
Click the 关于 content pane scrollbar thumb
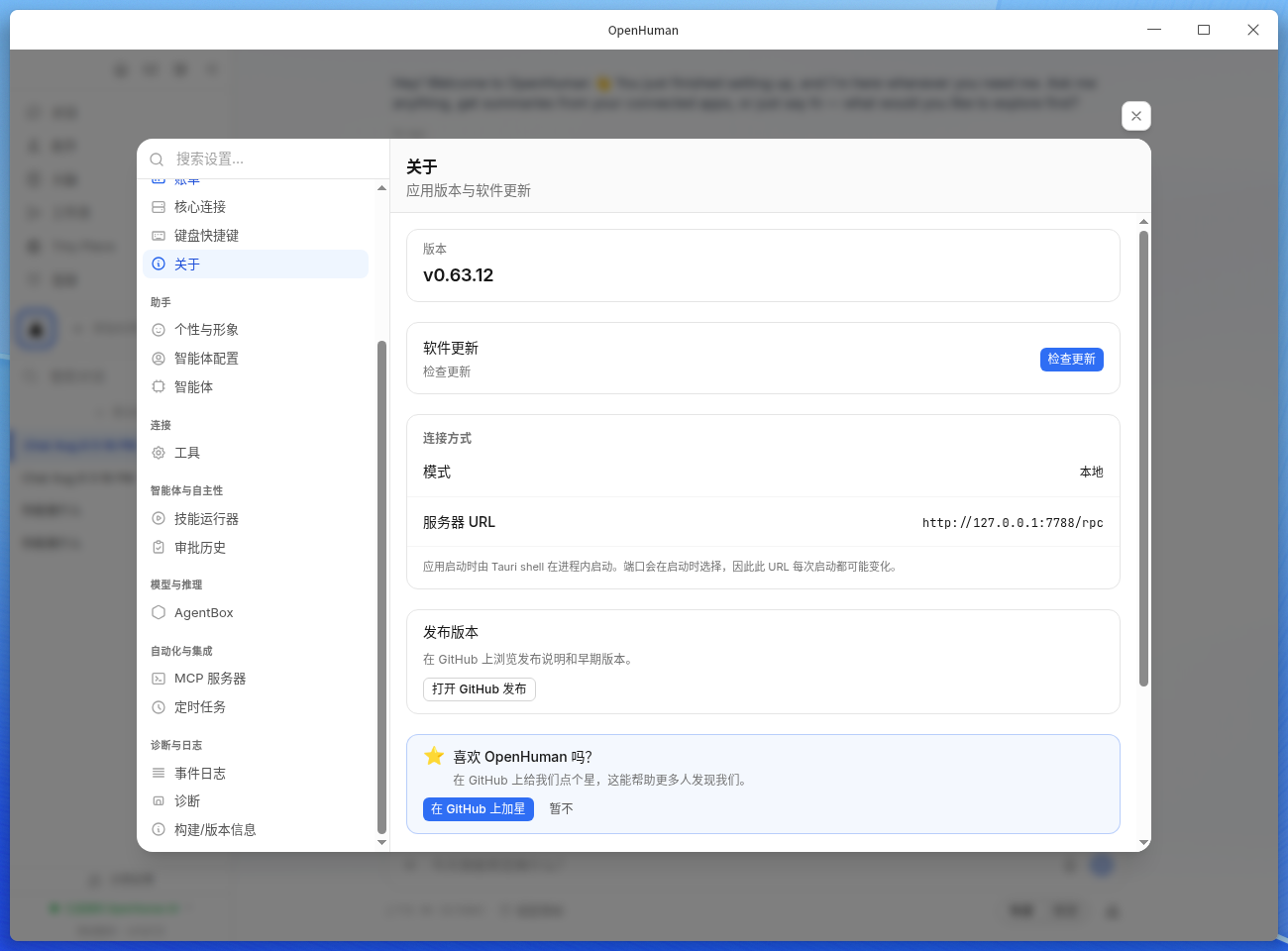click(1143, 459)
